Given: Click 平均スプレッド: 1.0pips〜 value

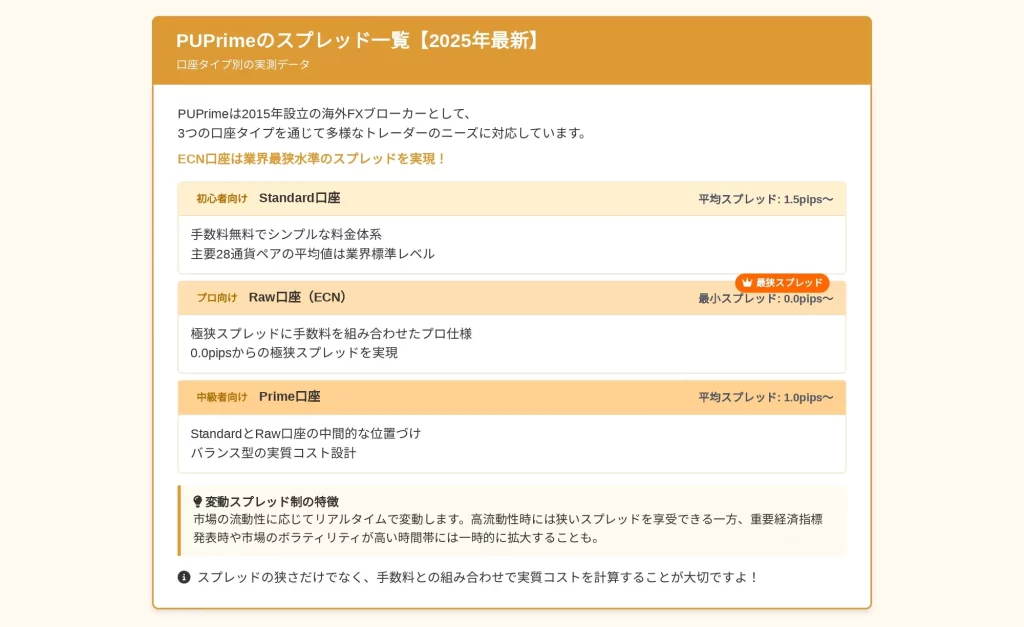Looking at the screenshot, I should (x=765, y=397).
